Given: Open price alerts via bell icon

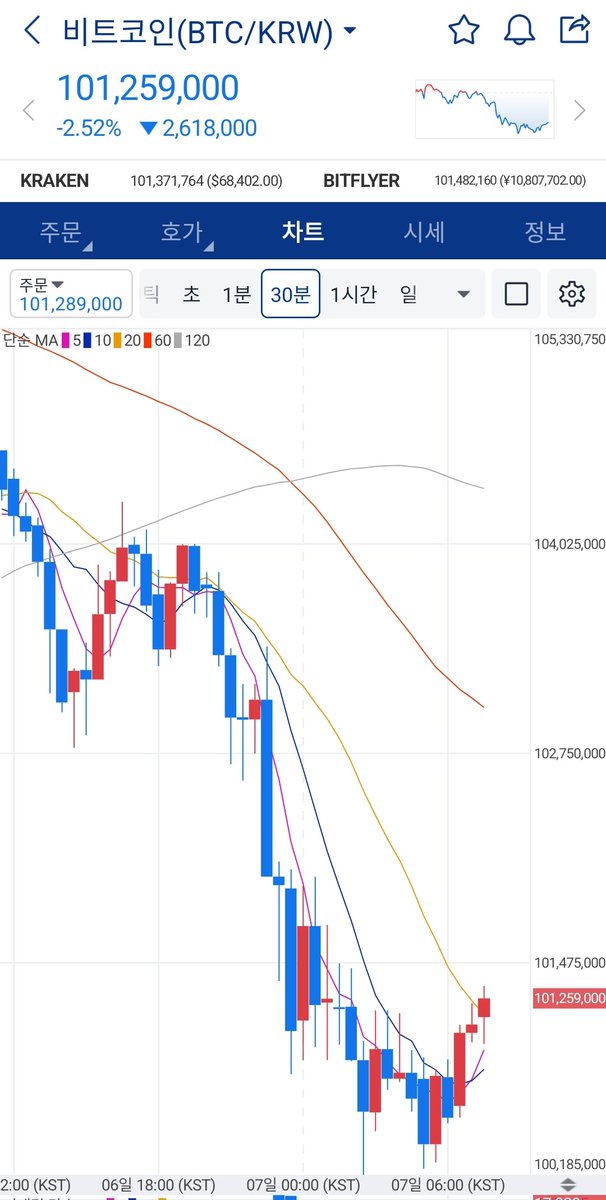Looking at the screenshot, I should 519,31.
